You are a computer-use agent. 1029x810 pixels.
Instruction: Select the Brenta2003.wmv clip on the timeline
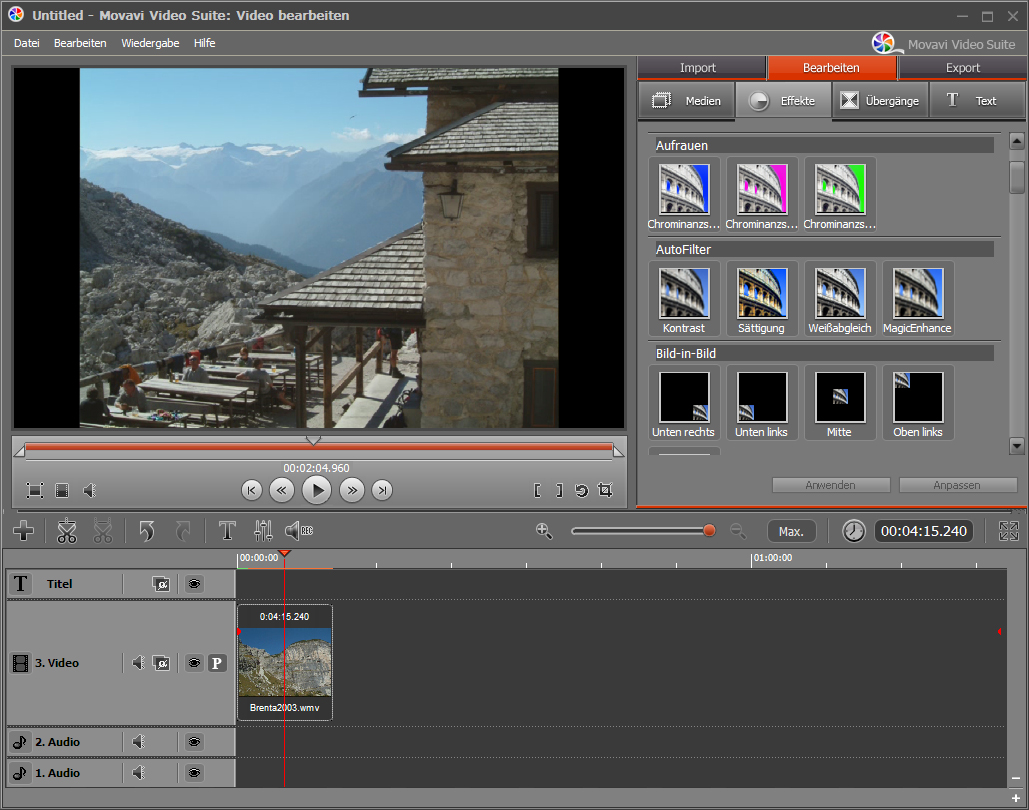pyautogui.click(x=285, y=662)
